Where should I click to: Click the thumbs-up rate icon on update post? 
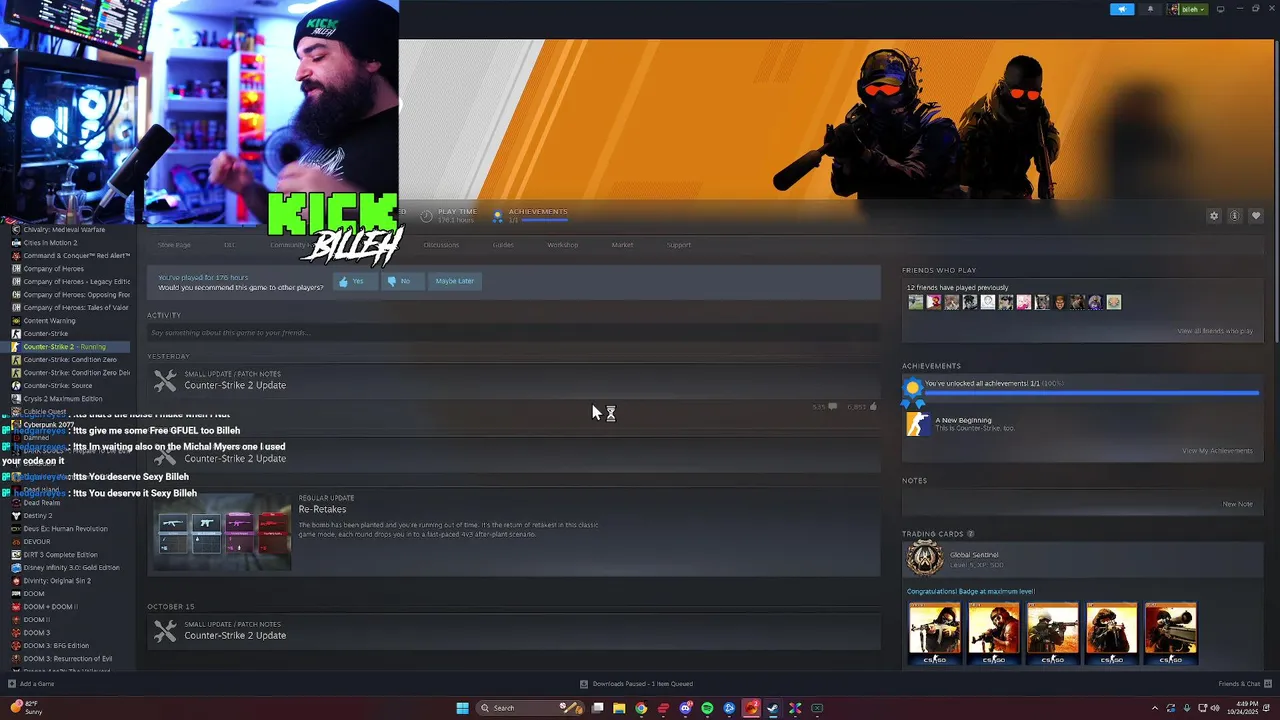(x=873, y=407)
